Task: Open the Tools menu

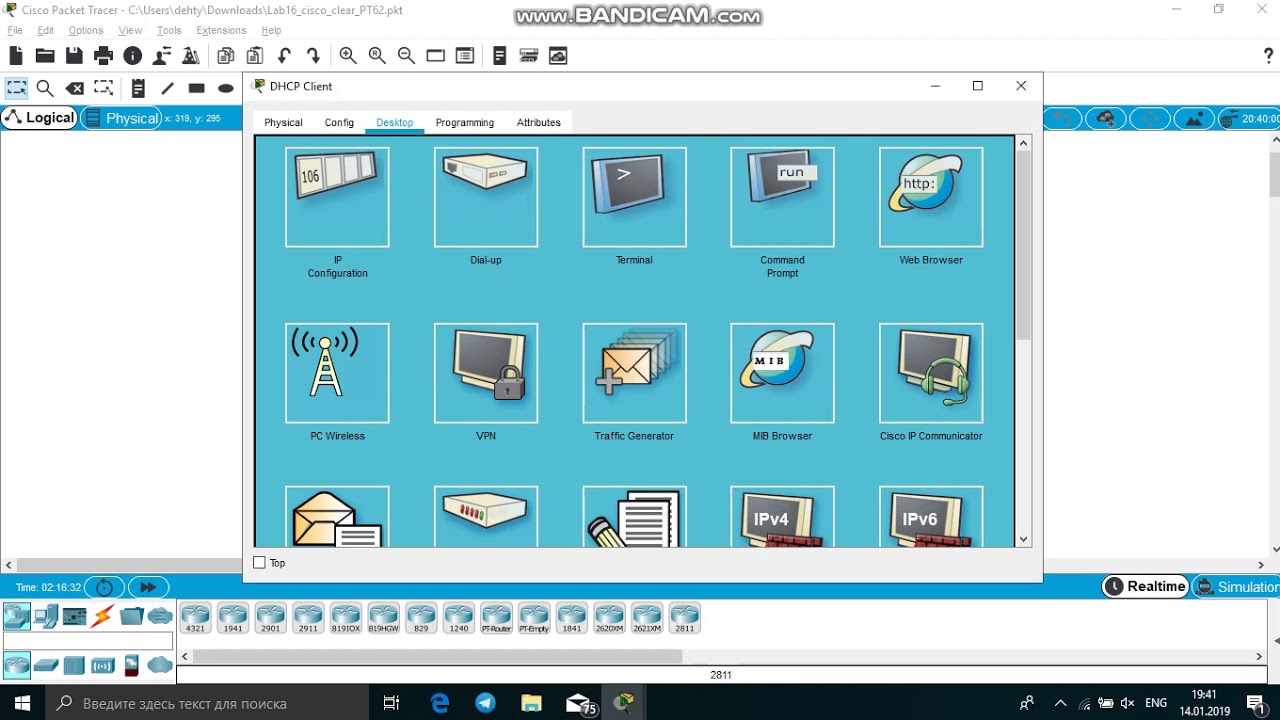Action: coord(169,31)
